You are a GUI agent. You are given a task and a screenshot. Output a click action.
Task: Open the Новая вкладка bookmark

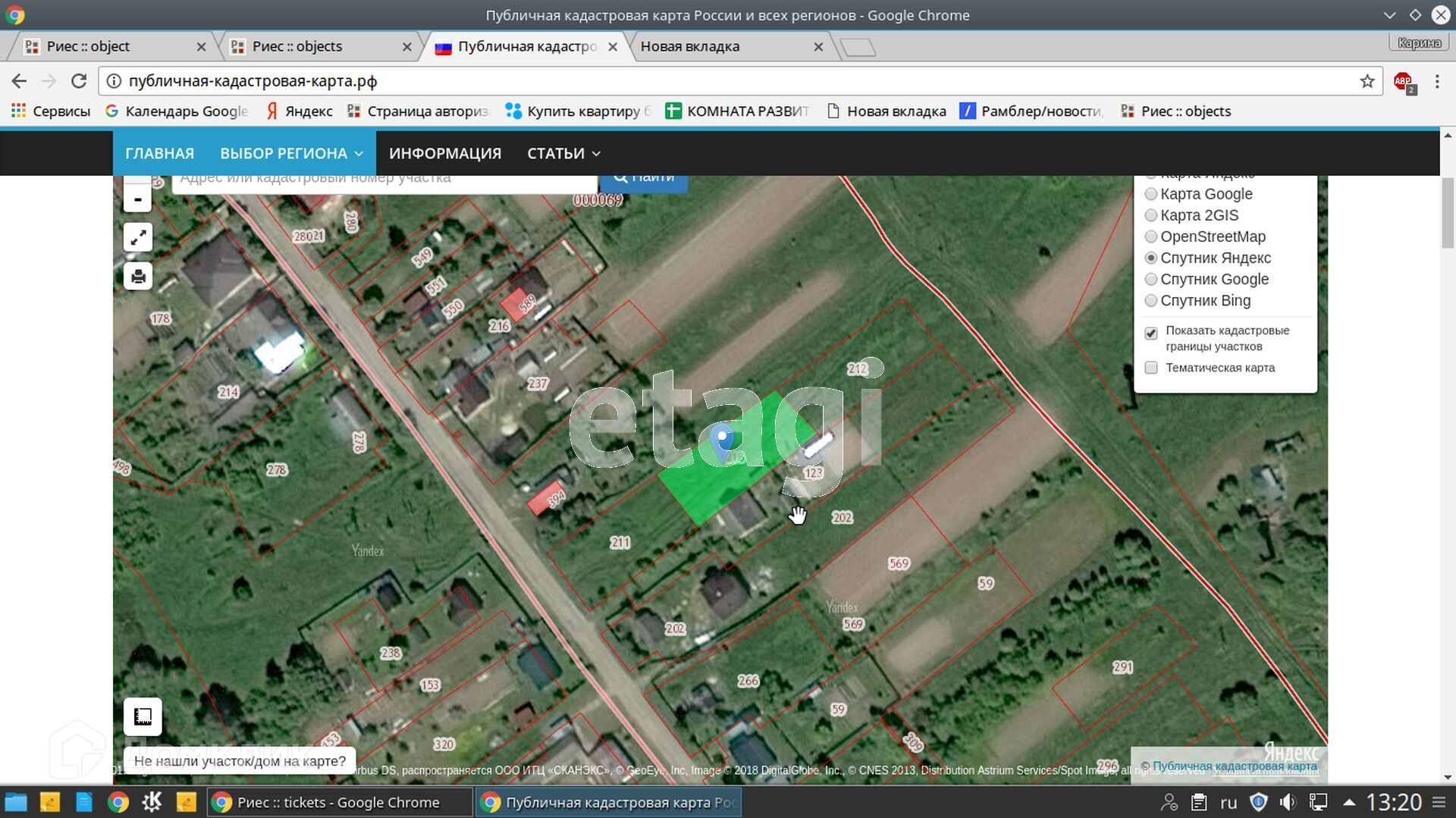click(x=886, y=111)
